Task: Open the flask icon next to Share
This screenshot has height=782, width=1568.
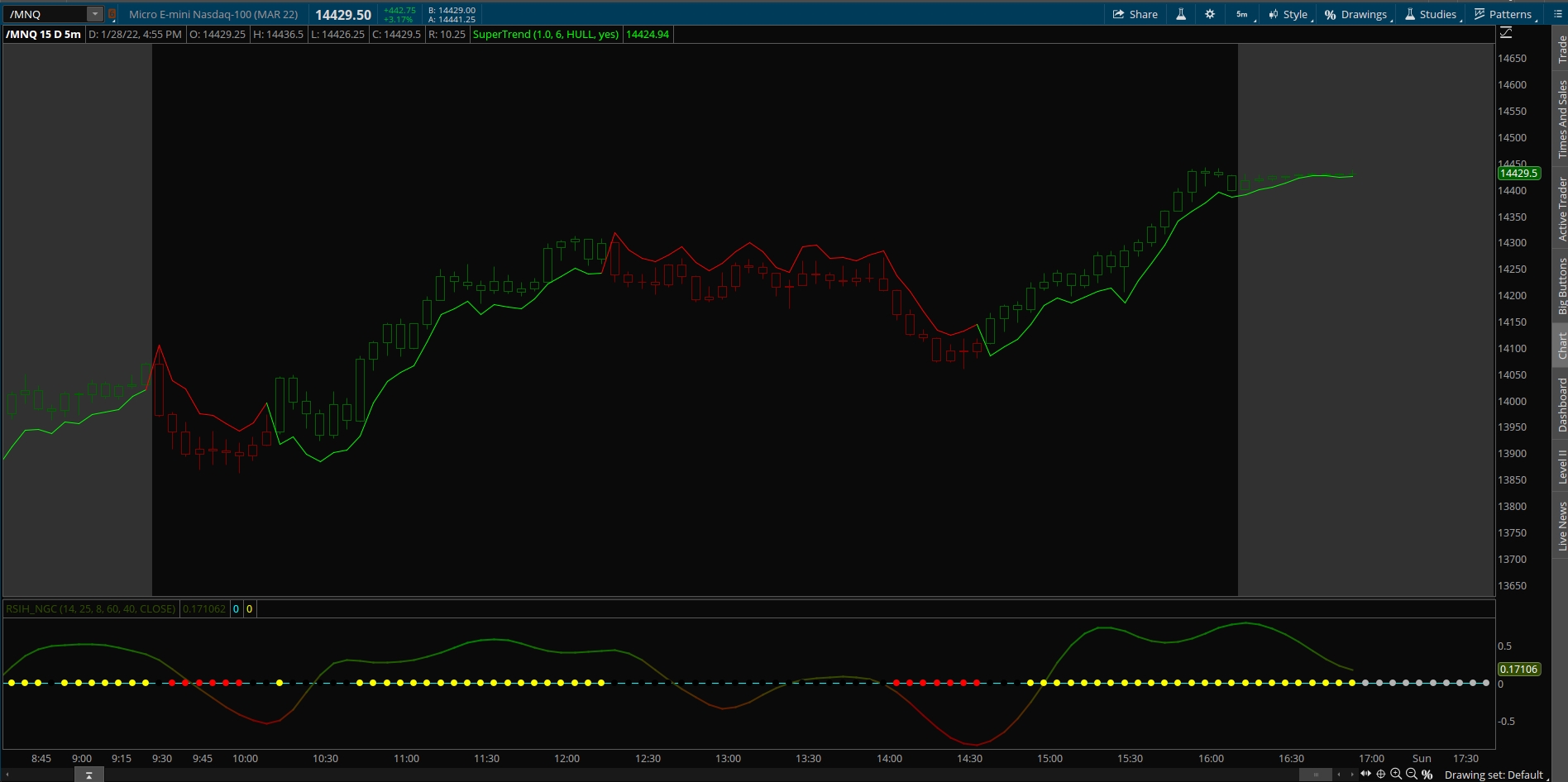Action: click(x=1181, y=14)
